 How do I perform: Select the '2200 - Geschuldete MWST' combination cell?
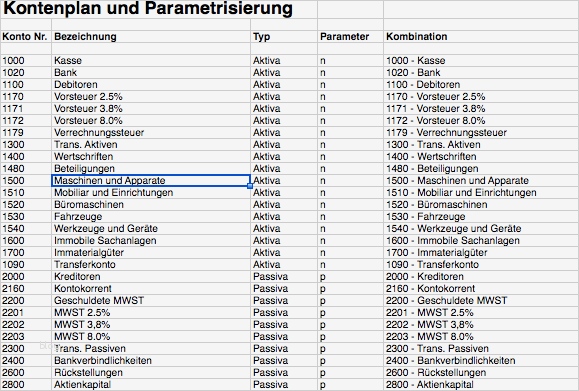coord(481,301)
